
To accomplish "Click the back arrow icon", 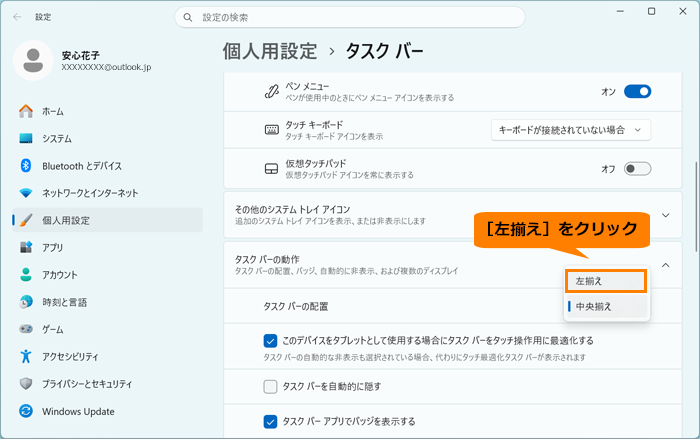I will pyautogui.click(x=17, y=17).
